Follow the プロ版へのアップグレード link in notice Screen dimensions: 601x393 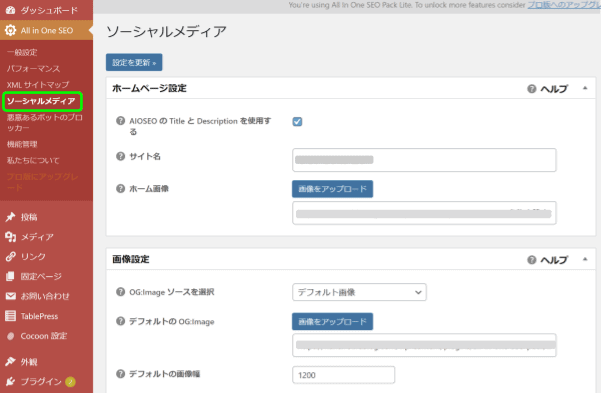point(564,5)
